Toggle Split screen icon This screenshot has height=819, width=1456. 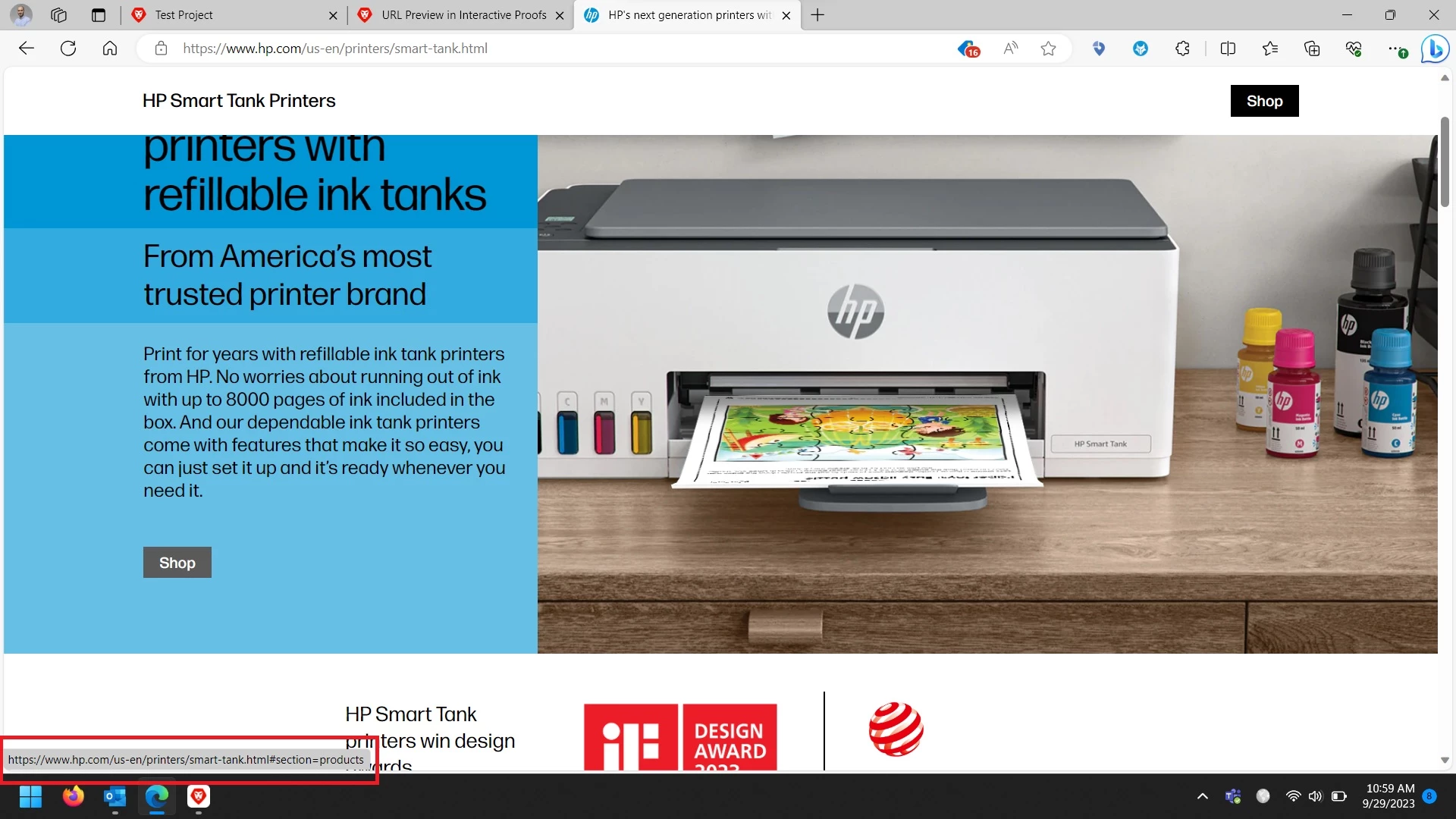point(1228,49)
